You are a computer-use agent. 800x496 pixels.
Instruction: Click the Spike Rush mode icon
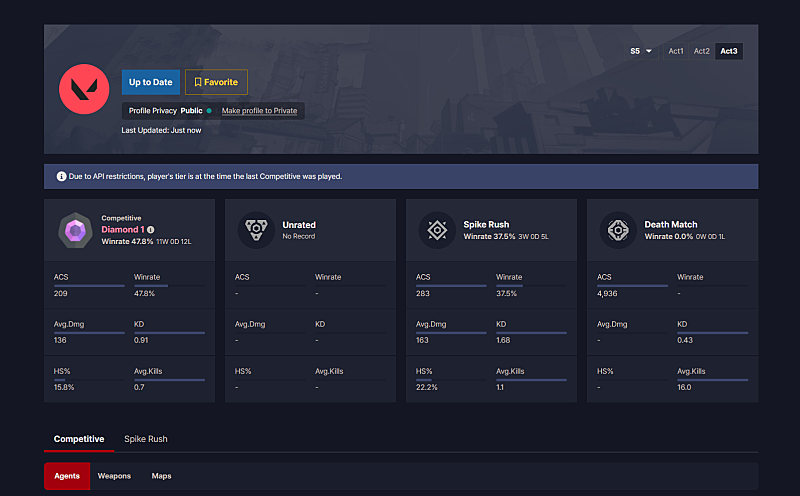[437, 230]
